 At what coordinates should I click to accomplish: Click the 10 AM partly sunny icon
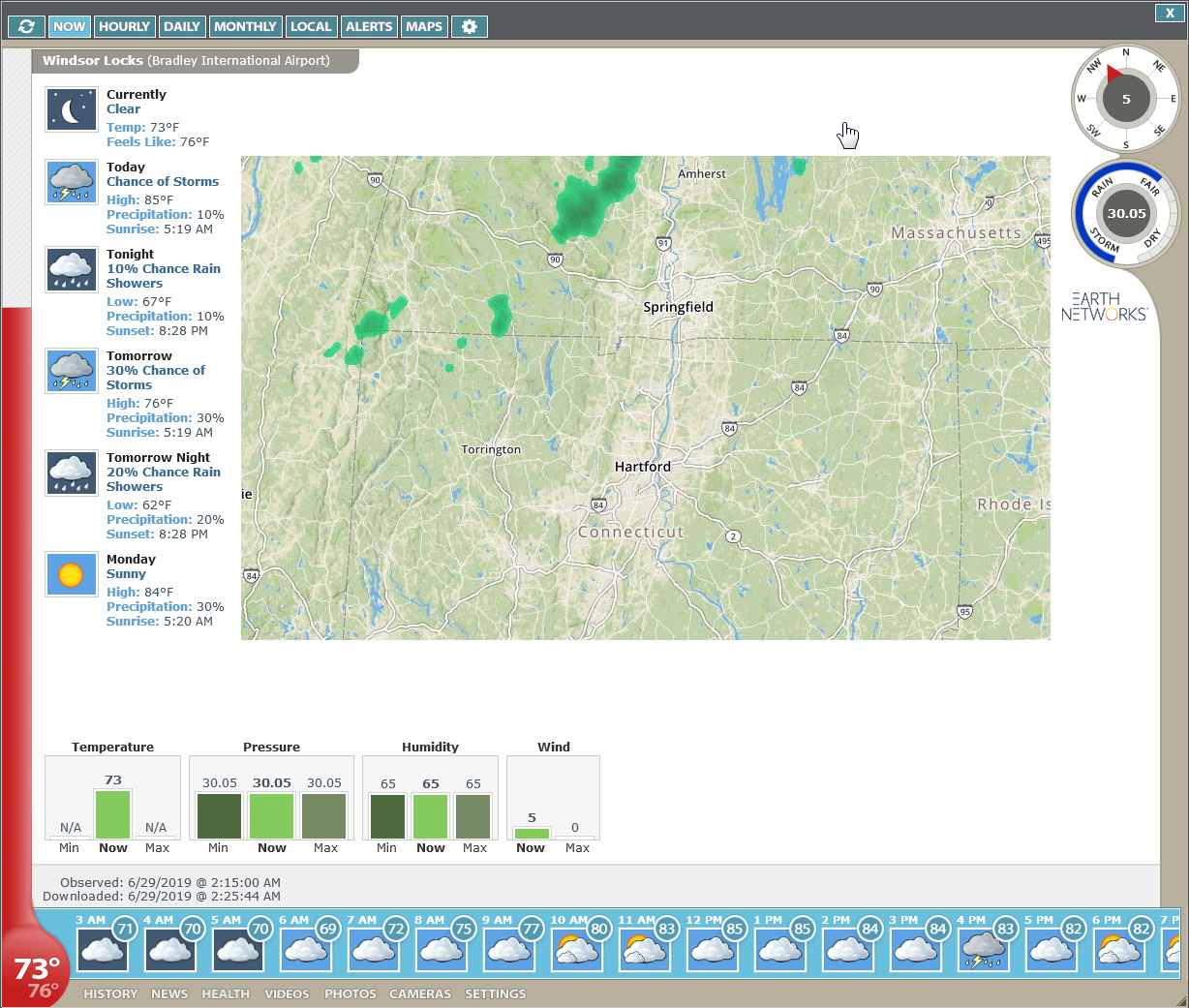pyautogui.click(x=576, y=948)
